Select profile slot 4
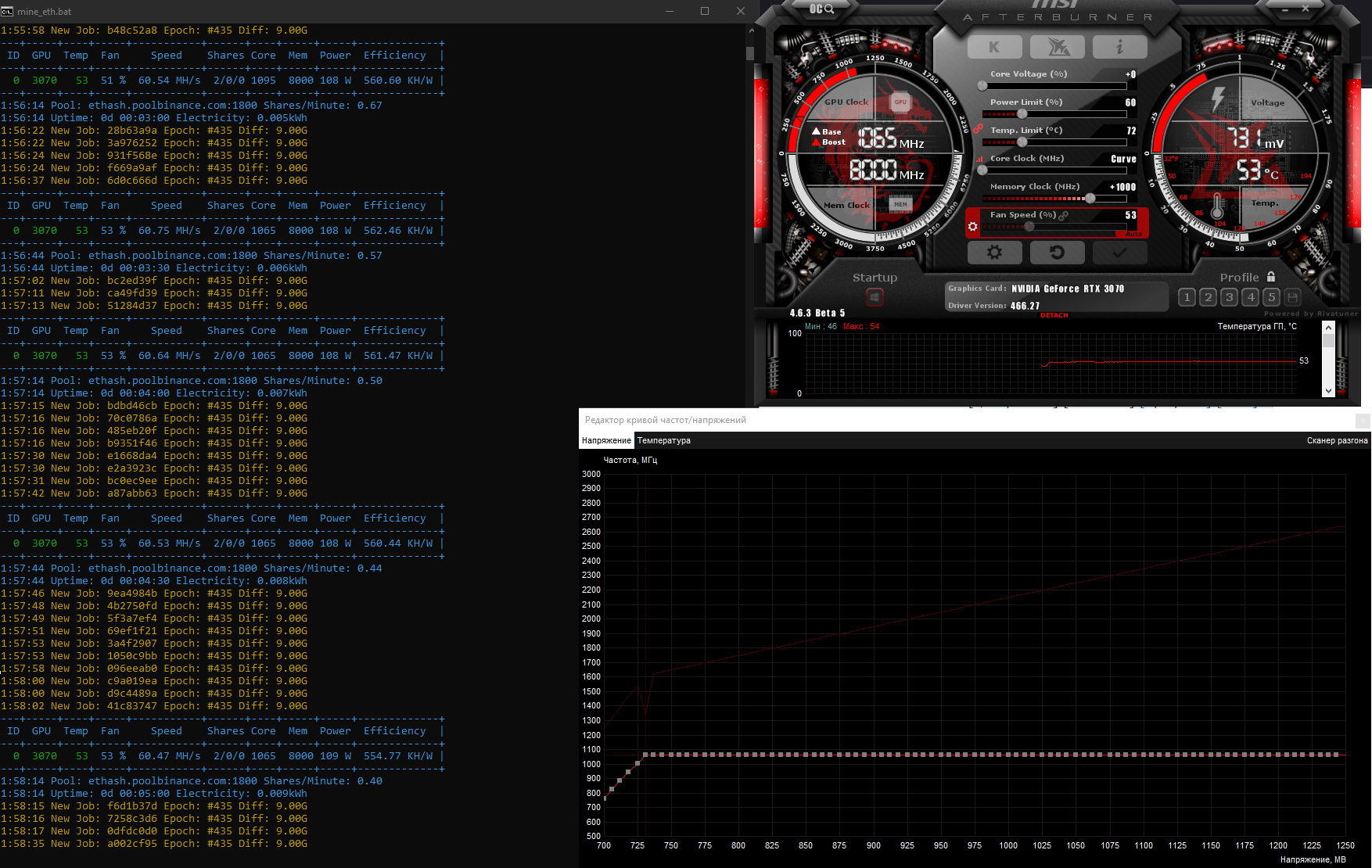This screenshot has width=1372, height=868. [1251, 297]
